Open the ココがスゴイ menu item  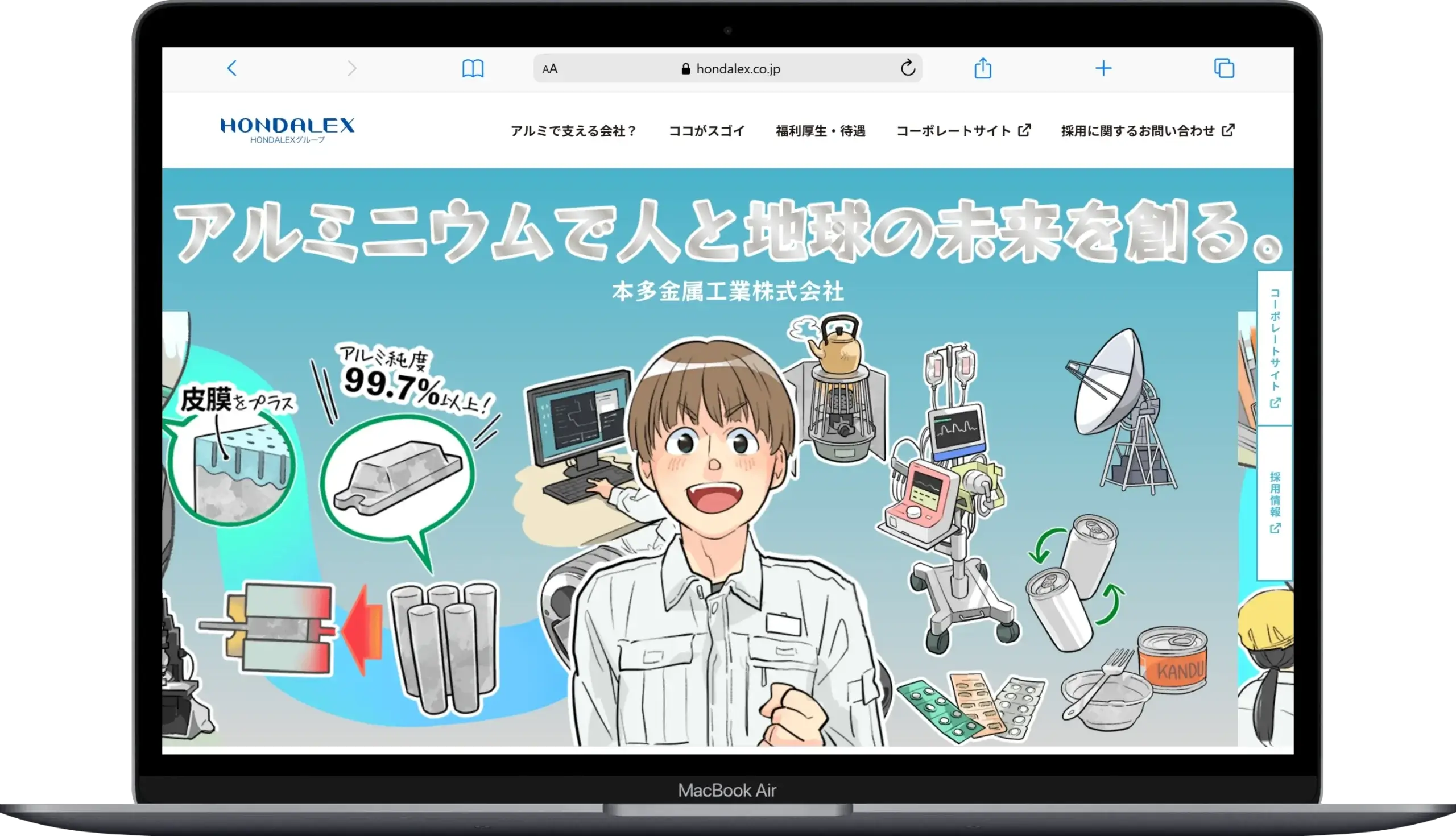(706, 131)
